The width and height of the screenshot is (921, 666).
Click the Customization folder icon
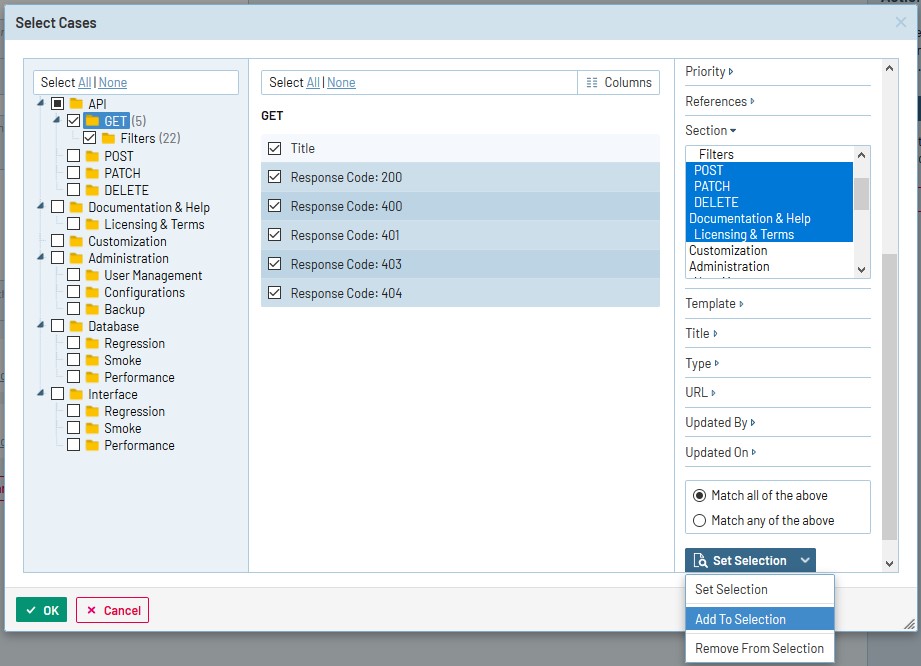pos(76,241)
